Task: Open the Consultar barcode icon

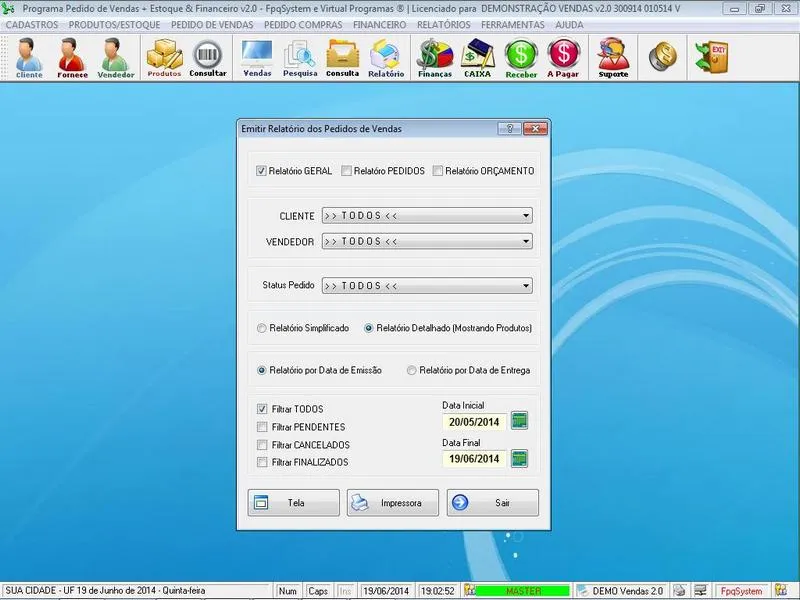Action: pos(208,58)
